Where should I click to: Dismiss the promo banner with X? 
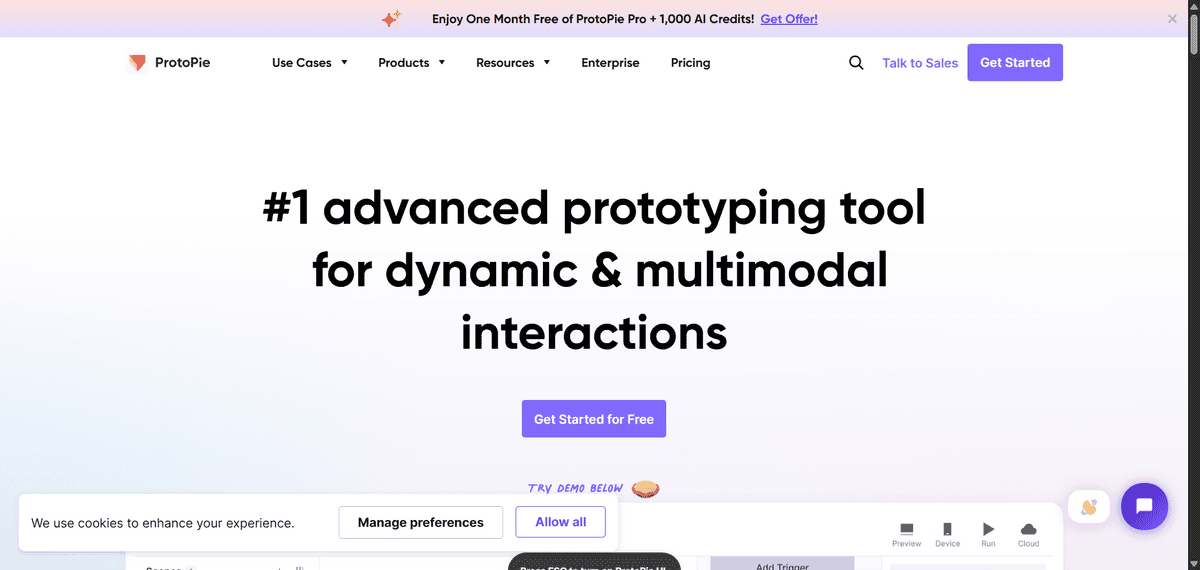click(x=1173, y=19)
